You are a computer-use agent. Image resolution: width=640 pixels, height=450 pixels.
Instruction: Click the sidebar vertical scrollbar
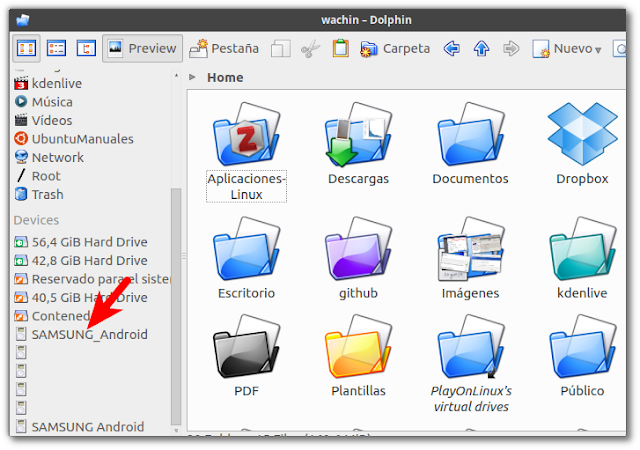pyautogui.click(x=176, y=306)
